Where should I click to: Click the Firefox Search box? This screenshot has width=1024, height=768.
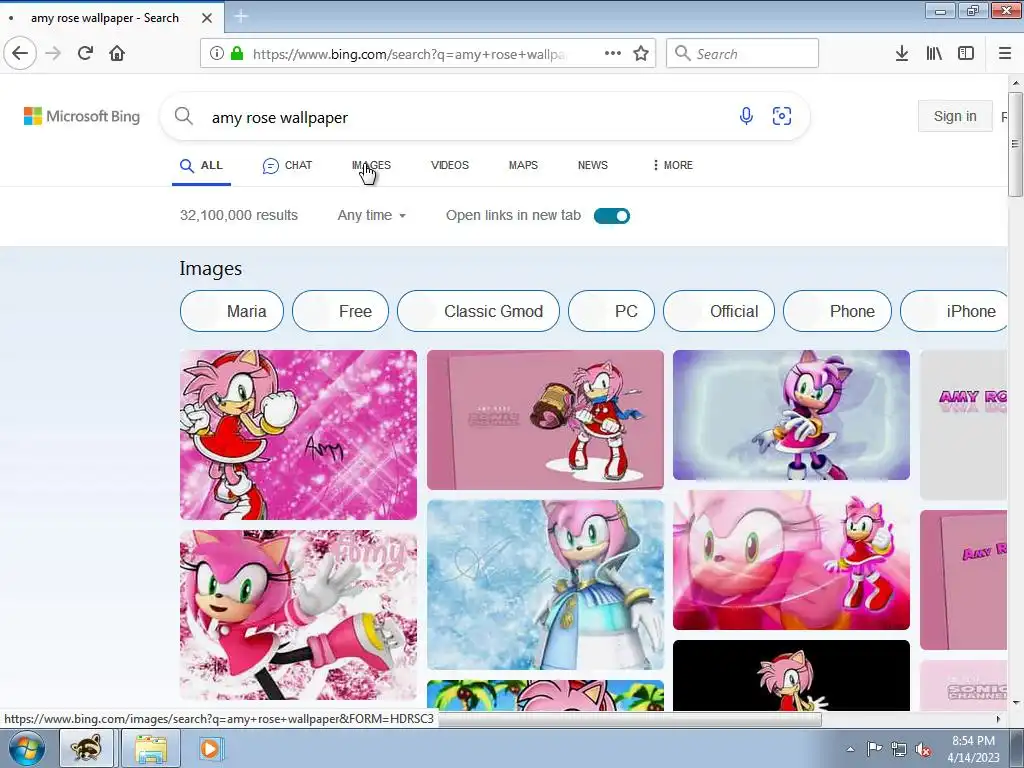742,53
